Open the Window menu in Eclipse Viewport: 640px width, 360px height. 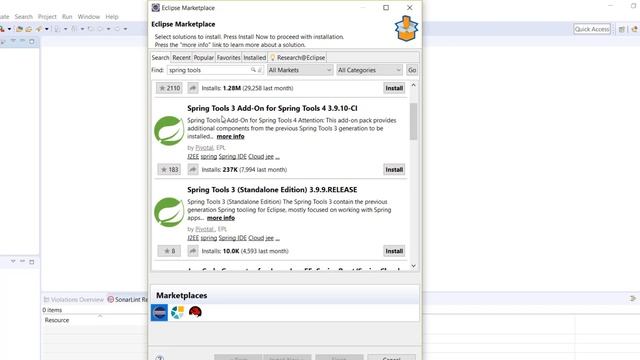89,17
